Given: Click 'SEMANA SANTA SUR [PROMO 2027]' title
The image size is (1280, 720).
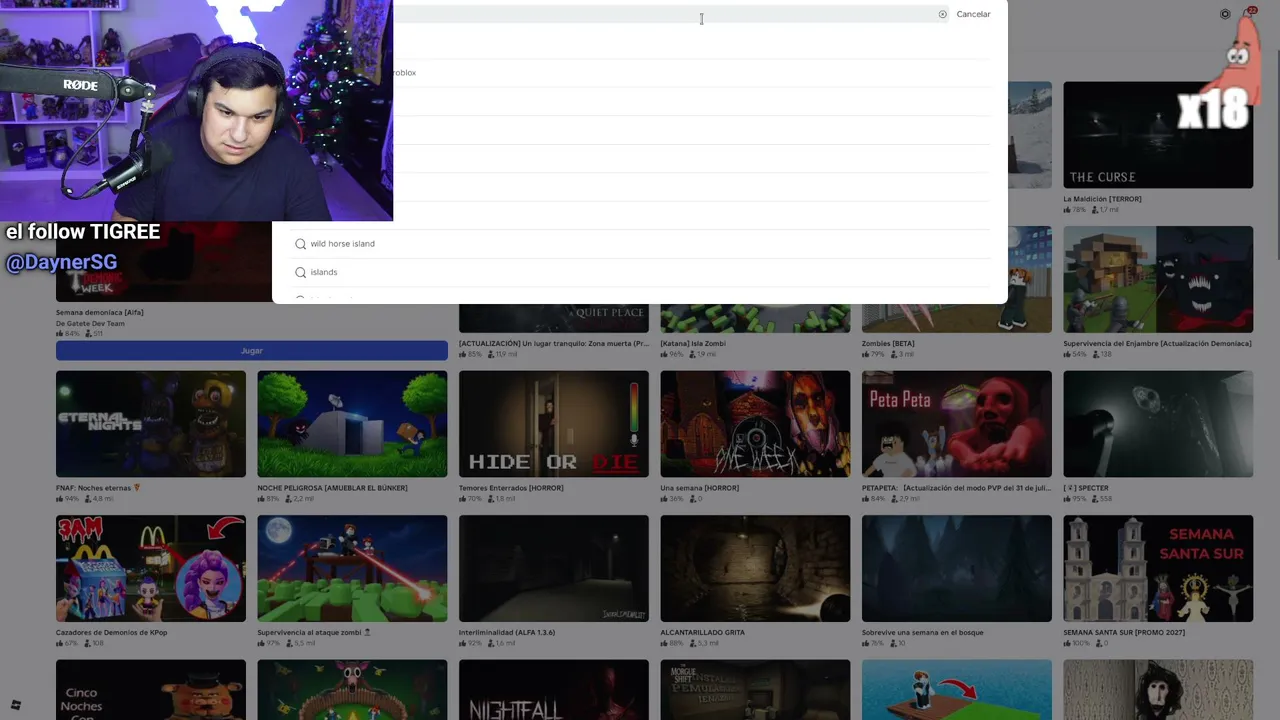Looking at the screenshot, I should tap(1124, 632).
